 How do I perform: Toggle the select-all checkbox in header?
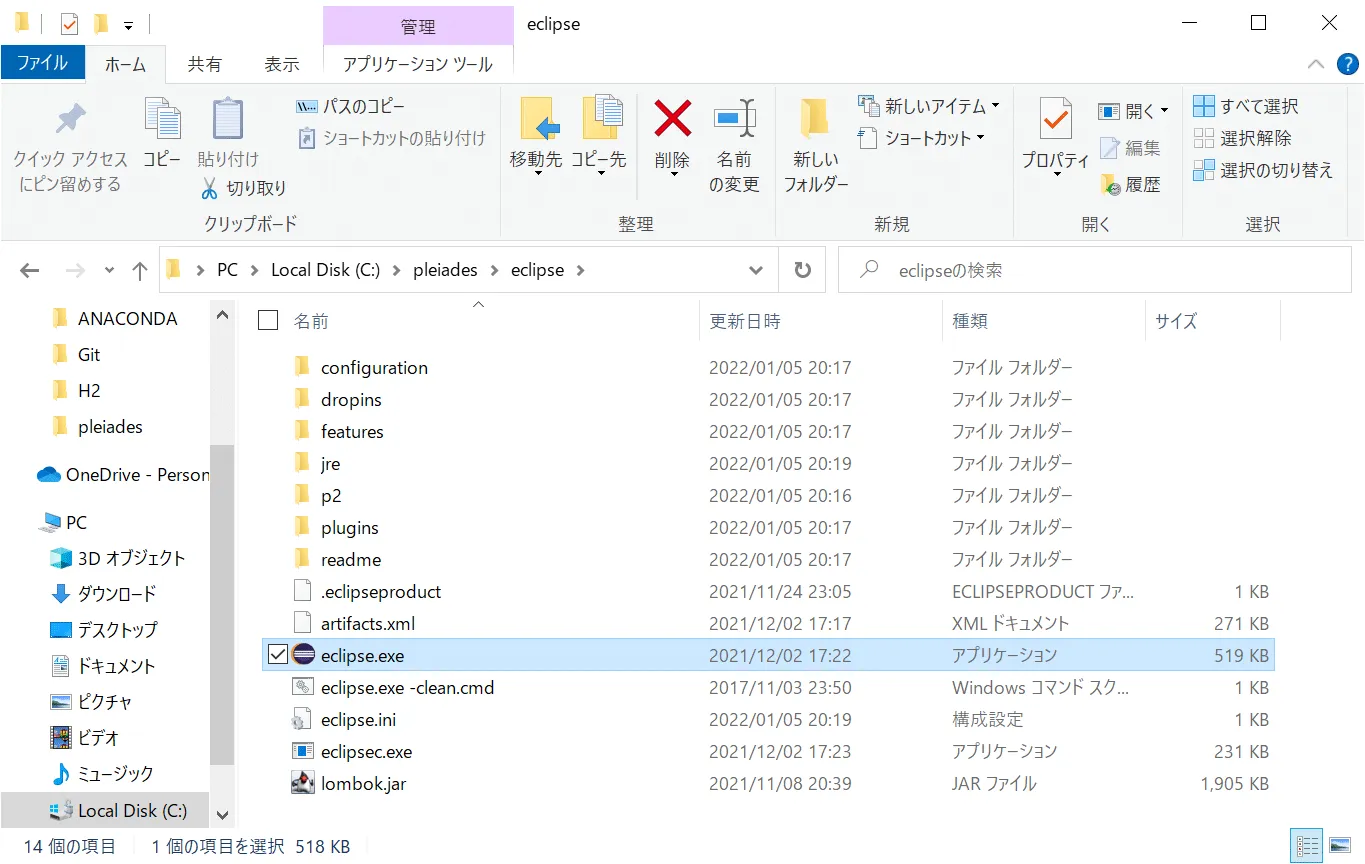coord(268,320)
